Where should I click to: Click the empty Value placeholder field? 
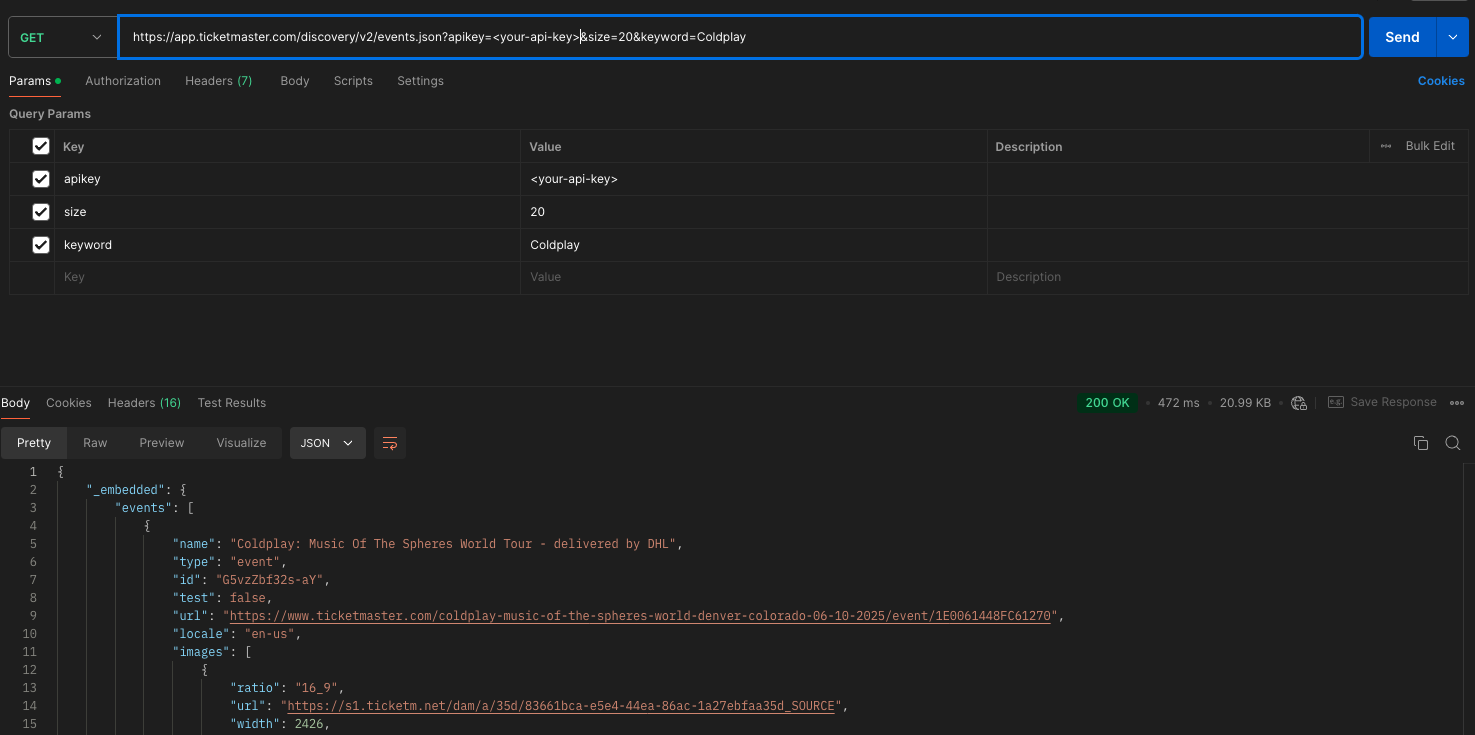point(753,277)
